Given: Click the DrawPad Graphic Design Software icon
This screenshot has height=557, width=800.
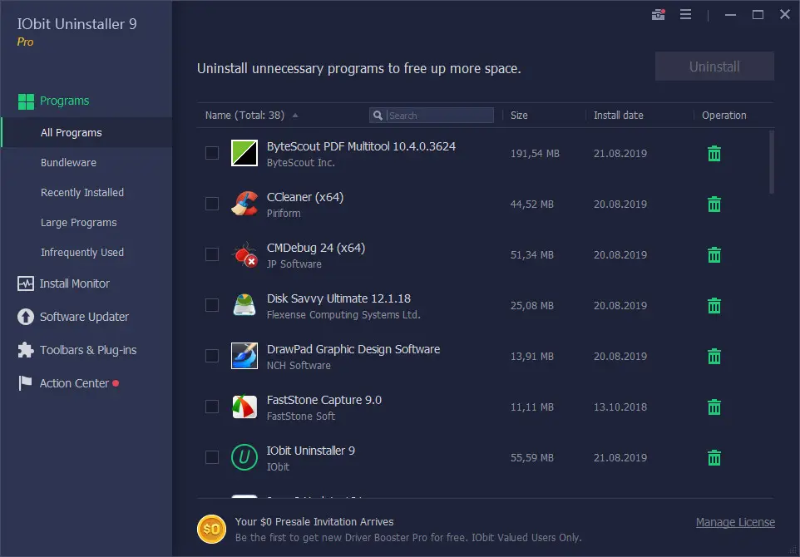Looking at the screenshot, I should pyautogui.click(x=245, y=356).
